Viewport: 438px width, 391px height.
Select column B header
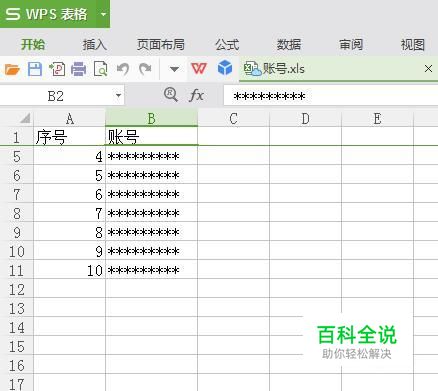tap(152, 118)
